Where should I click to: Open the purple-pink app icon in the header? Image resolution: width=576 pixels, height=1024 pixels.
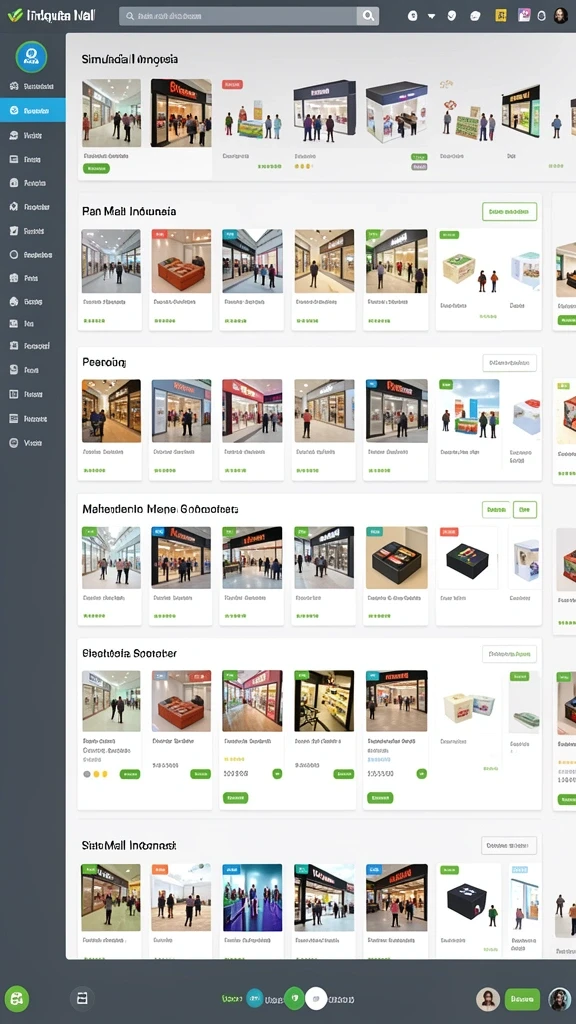pos(524,15)
